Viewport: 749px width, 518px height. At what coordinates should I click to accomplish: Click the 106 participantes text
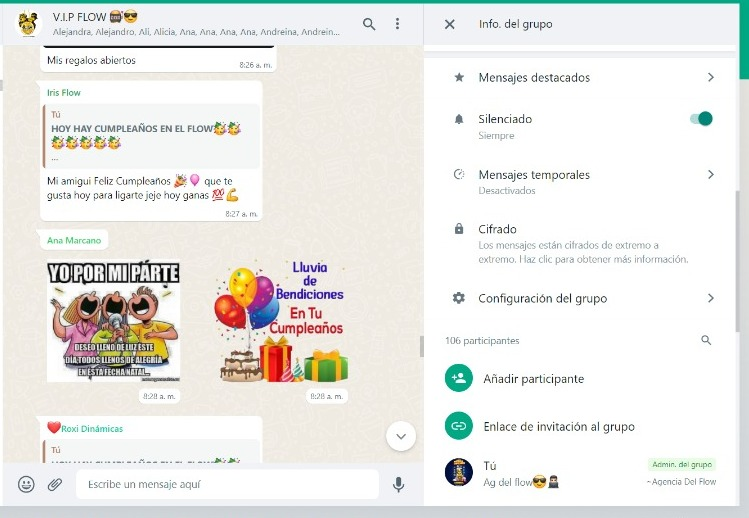click(482, 341)
